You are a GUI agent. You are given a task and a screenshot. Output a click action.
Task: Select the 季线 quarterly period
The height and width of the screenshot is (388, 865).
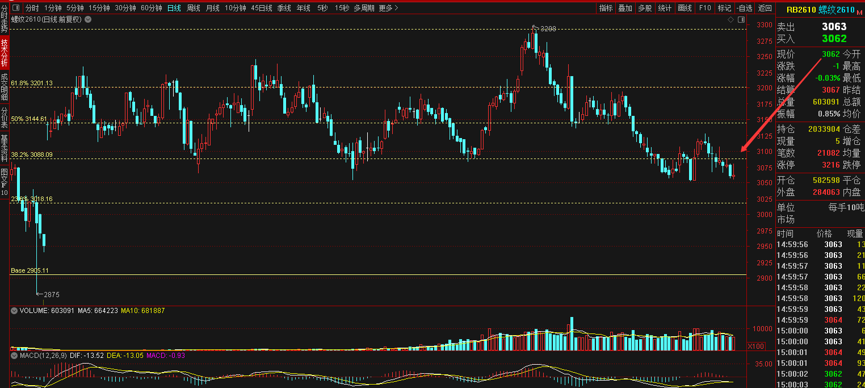point(284,8)
